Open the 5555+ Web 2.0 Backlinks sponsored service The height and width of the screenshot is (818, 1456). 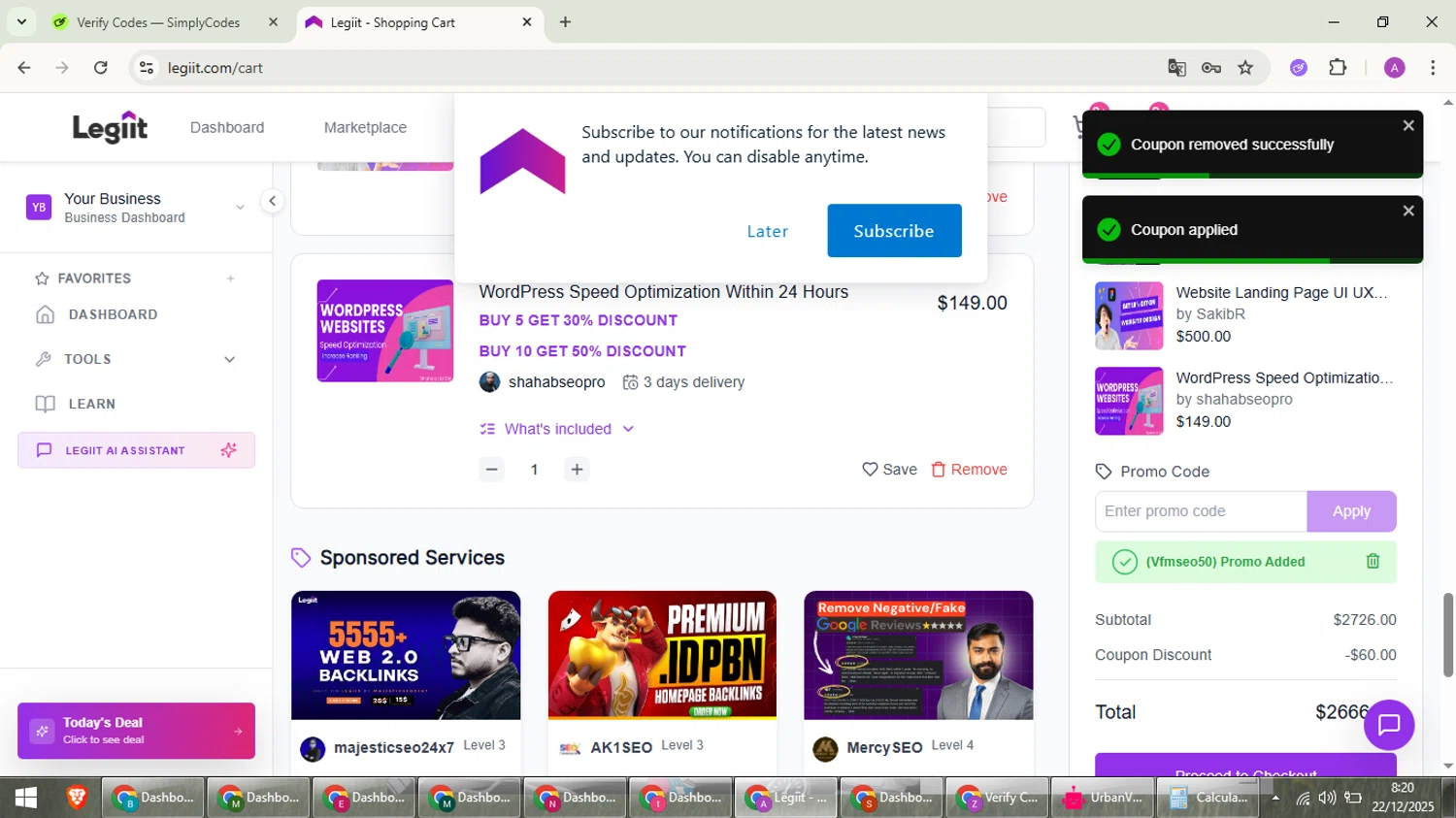pyautogui.click(x=406, y=655)
